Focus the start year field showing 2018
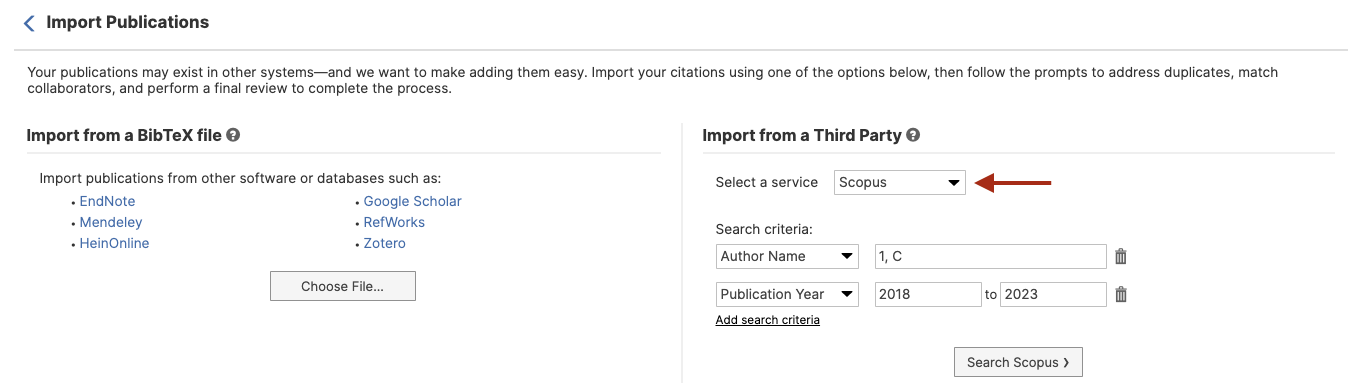Screen dimensions: 1361x386 [928, 294]
